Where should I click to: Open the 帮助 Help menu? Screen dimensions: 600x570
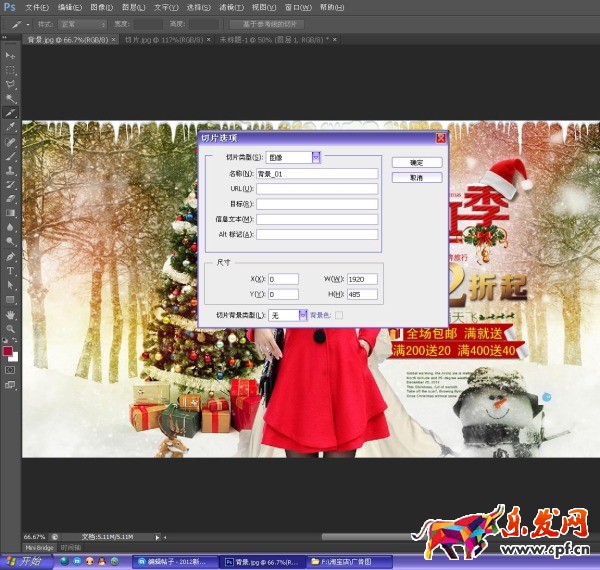pos(332,7)
